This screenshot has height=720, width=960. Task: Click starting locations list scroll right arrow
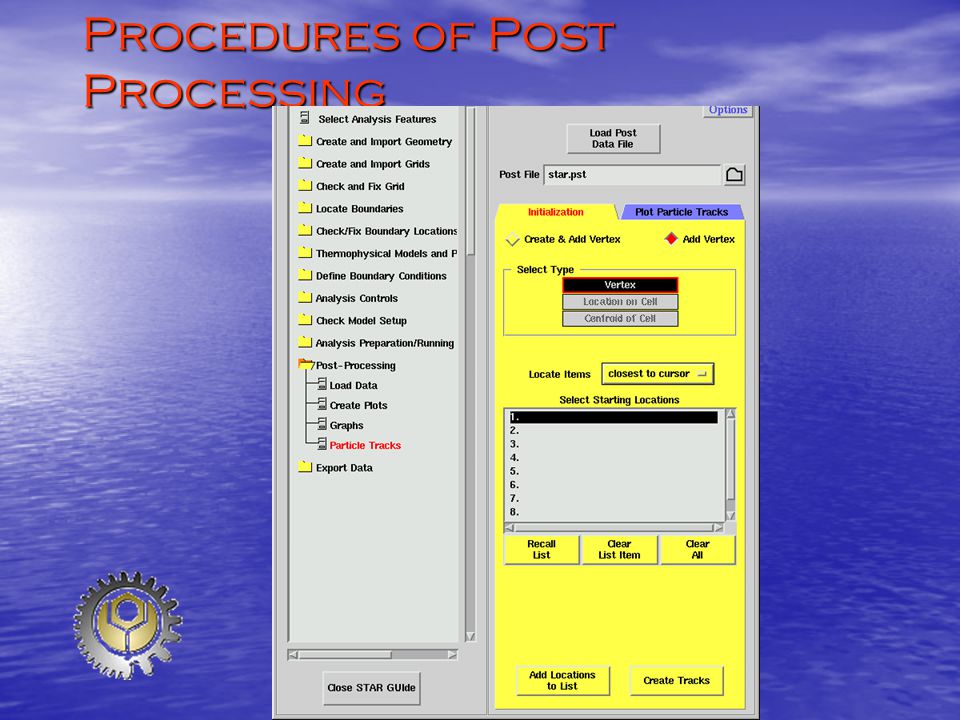click(x=718, y=527)
